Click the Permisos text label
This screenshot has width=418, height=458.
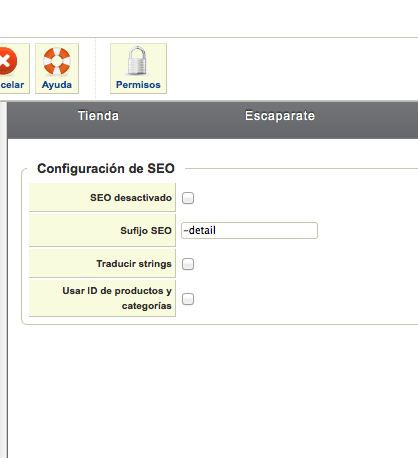click(138, 85)
